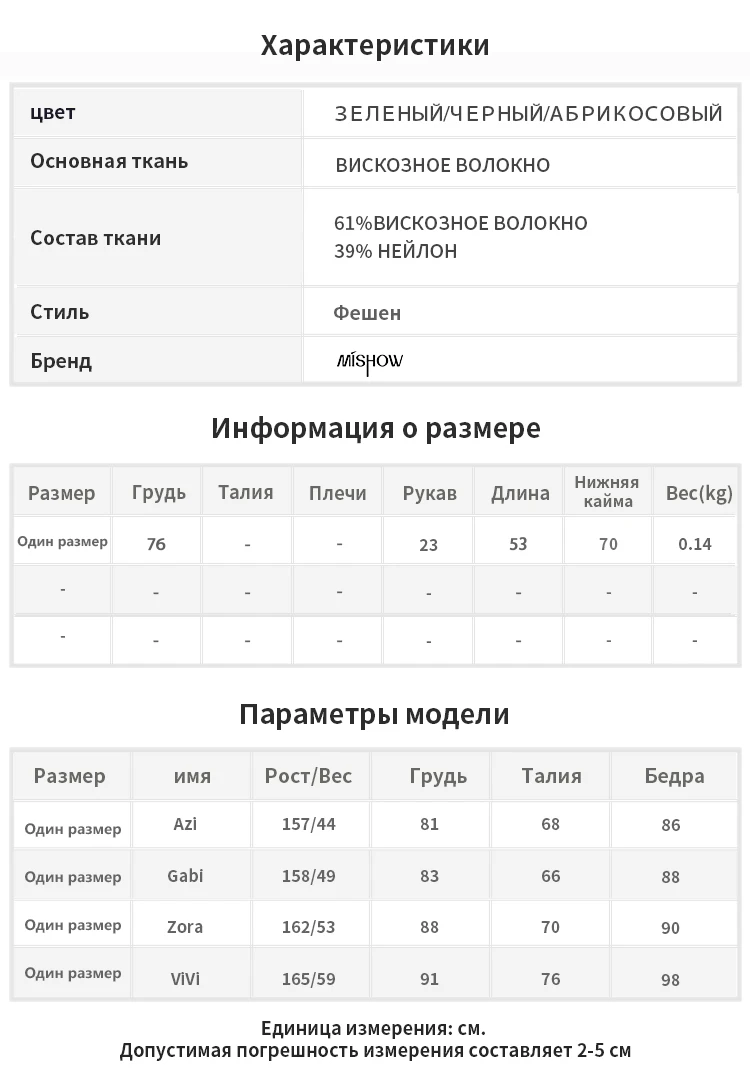This screenshot has height=1080, width=750.
Task: Select the chest value 76 cell
Action: pos(156,544)
